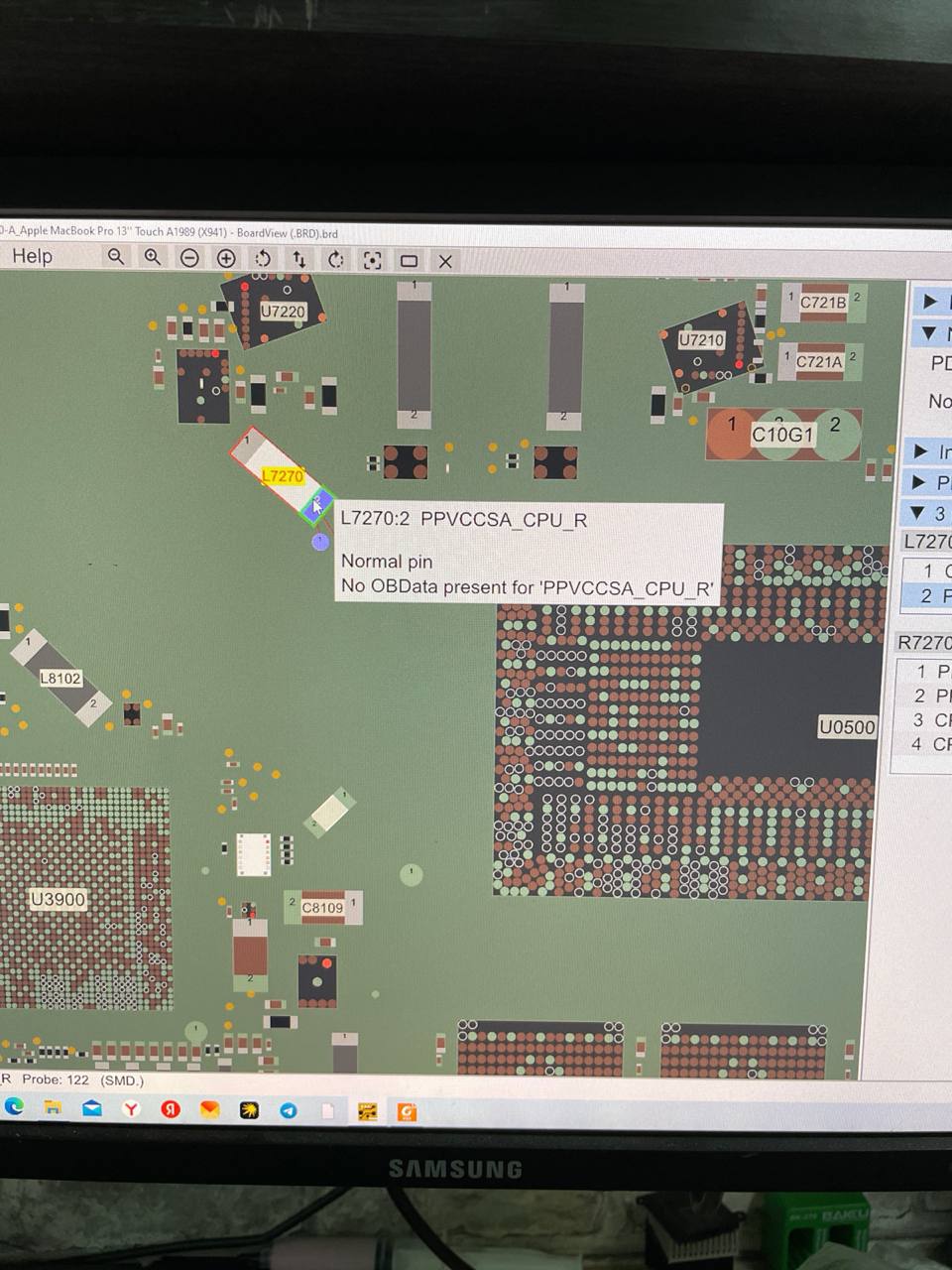952x1270 pixels.
Task: Select pin 4 row under R7270
Action: (x=921, y=743)
